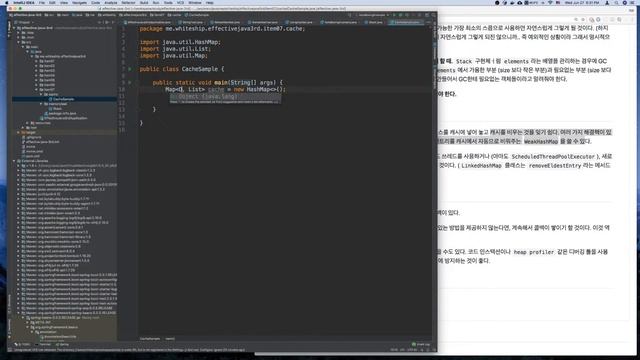The height and width of the screenshot is (360, 640).
Task: Click the back arrow in right document window
Action: pos(576,20)
